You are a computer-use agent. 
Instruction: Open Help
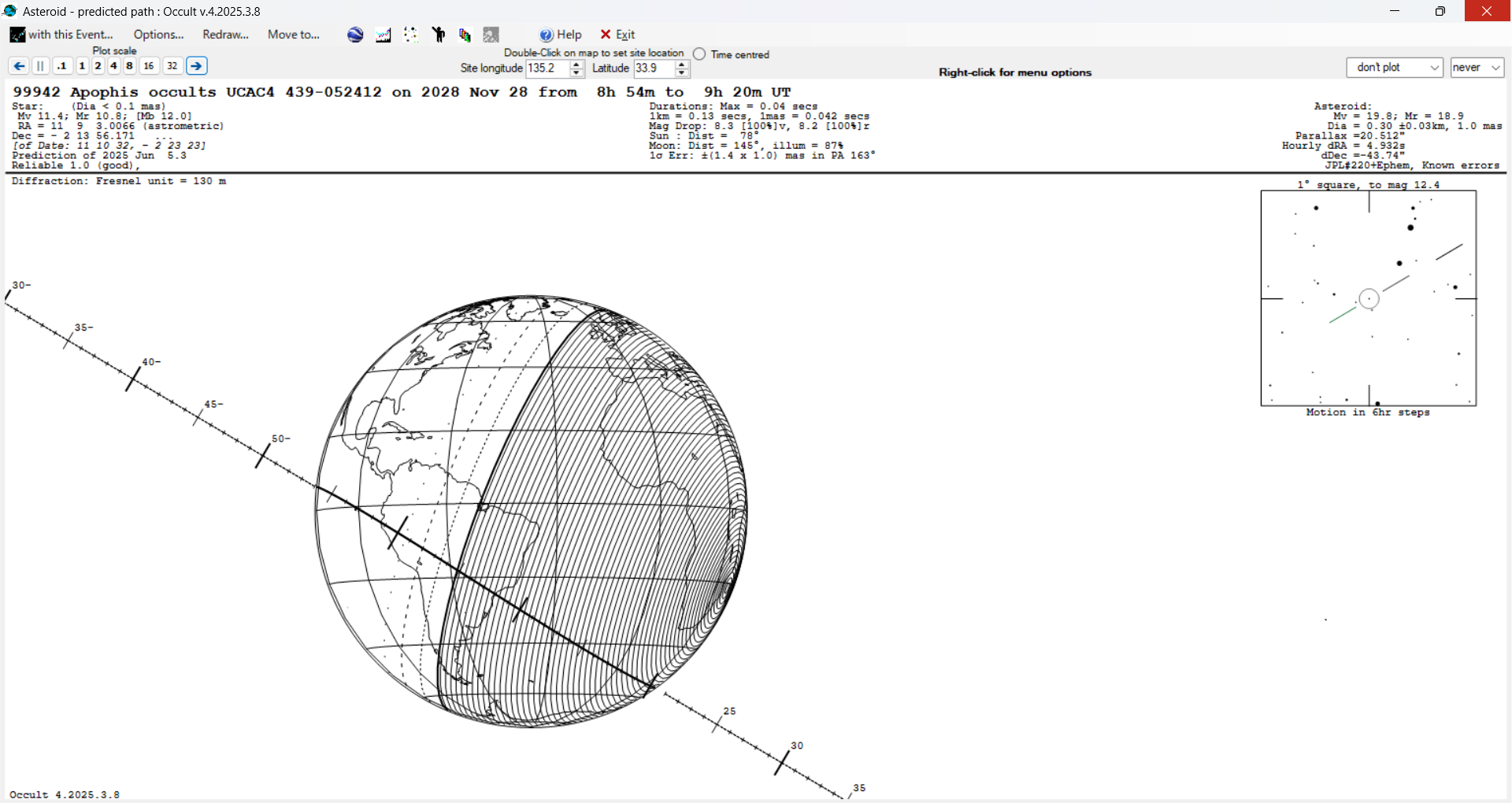click(x=561, y=35)
